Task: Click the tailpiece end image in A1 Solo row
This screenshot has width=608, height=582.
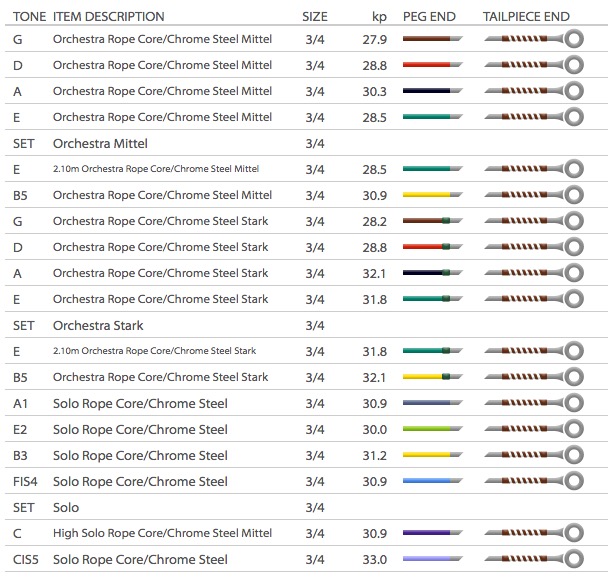Action: click(x=534, y=403)
